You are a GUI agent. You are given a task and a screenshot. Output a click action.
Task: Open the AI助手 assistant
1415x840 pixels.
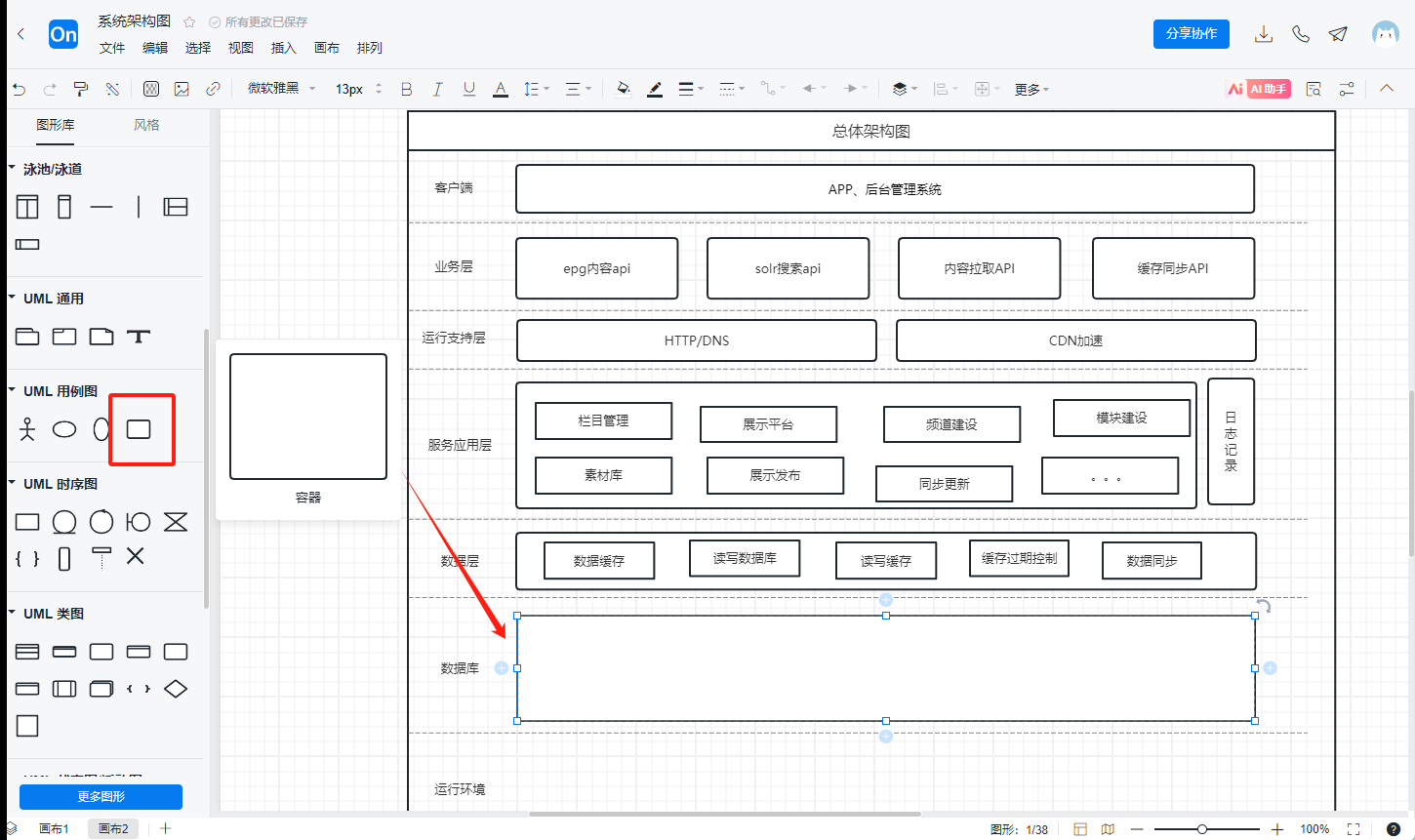(x=1258, y=89)
